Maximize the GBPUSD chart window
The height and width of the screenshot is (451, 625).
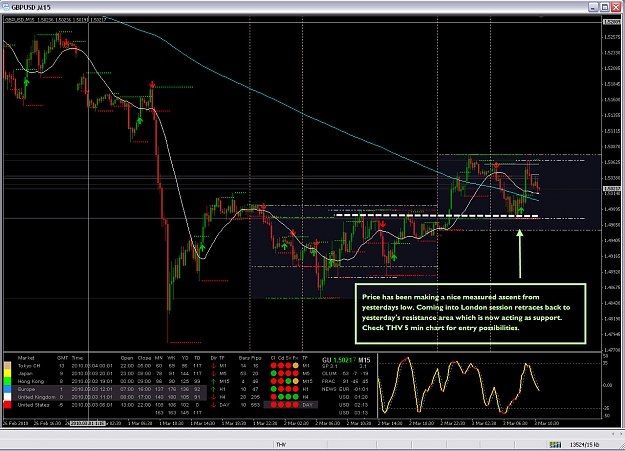click(605, 7)
